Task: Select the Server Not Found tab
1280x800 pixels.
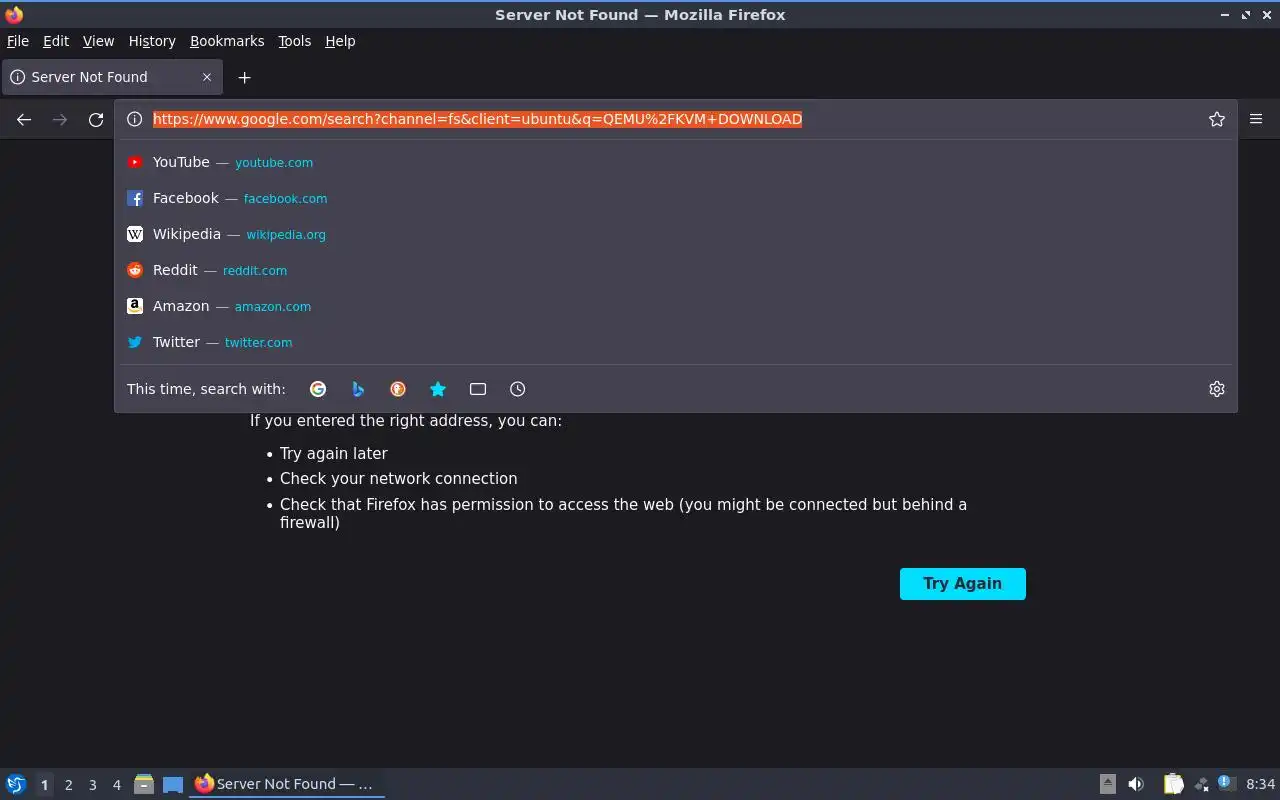Action: click(x=111, y=77)
